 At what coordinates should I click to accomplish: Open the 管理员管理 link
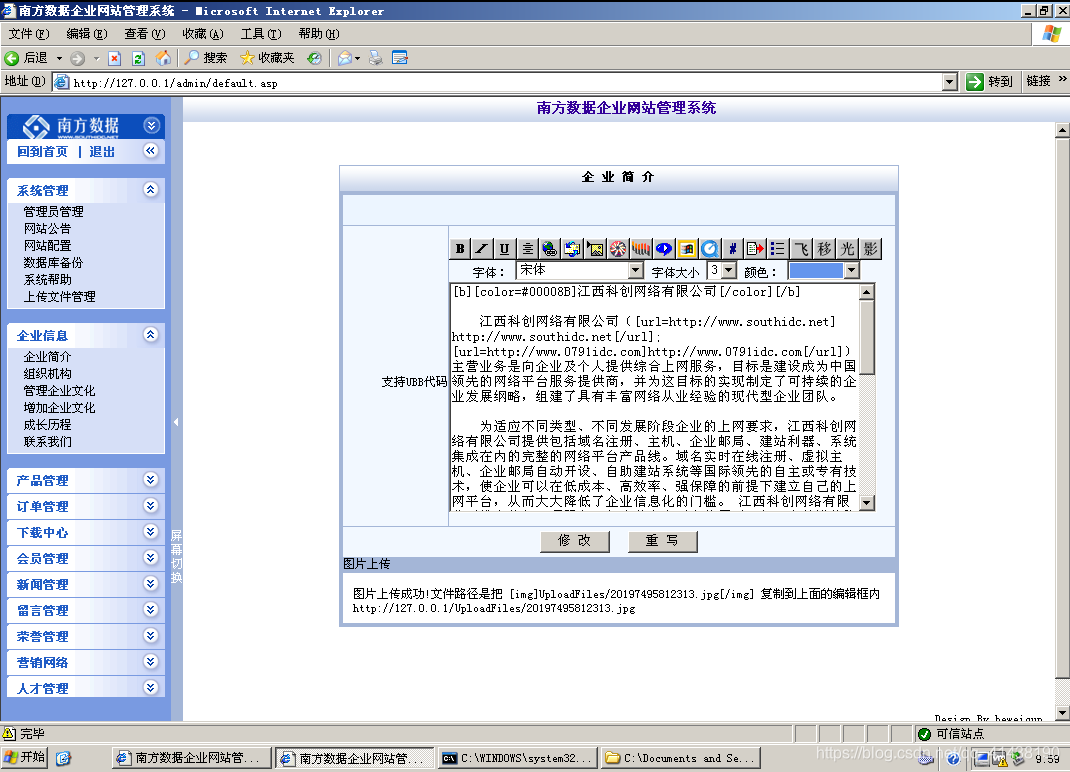pos(53,212)
